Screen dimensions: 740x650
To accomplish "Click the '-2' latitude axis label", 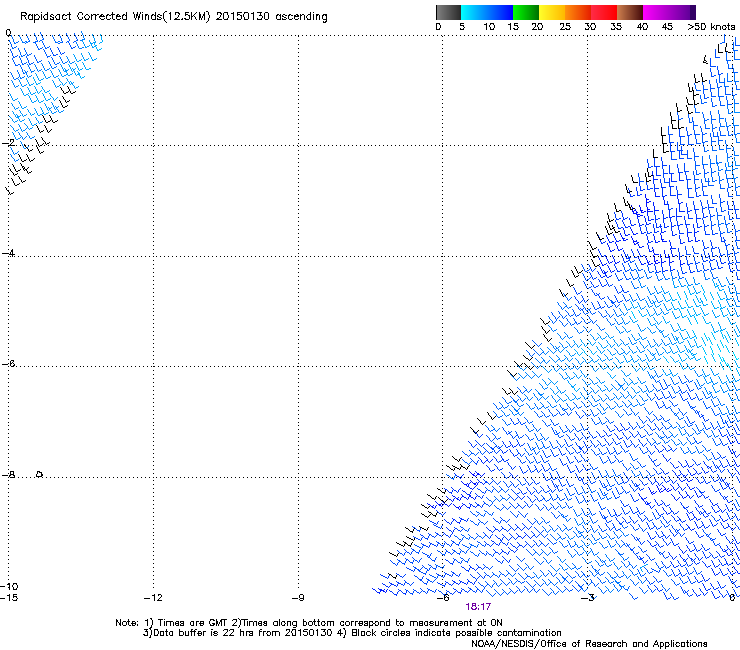I will 8,143.
